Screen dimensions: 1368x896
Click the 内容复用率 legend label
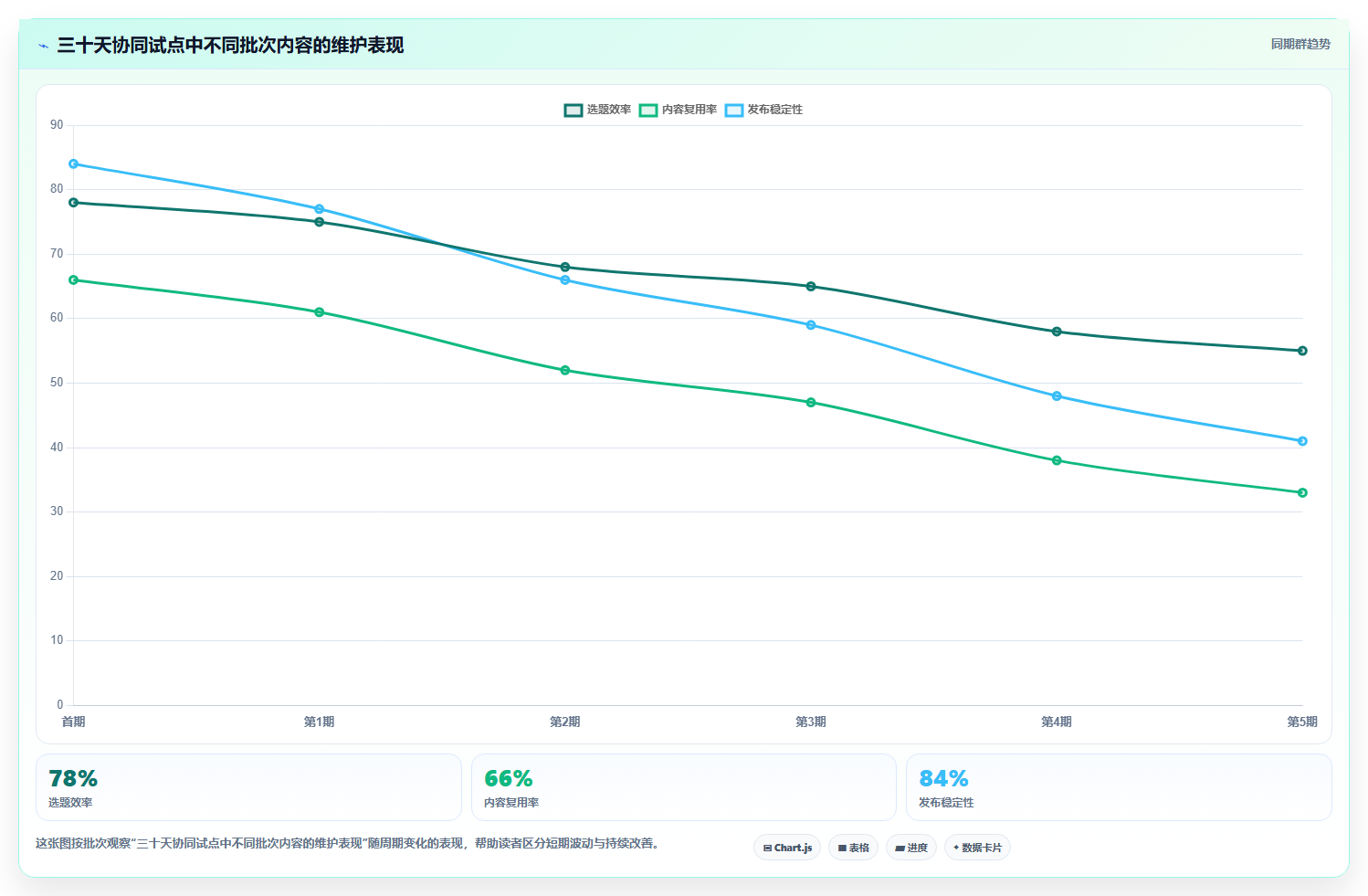pyautogui.click(x=689, y=110)
